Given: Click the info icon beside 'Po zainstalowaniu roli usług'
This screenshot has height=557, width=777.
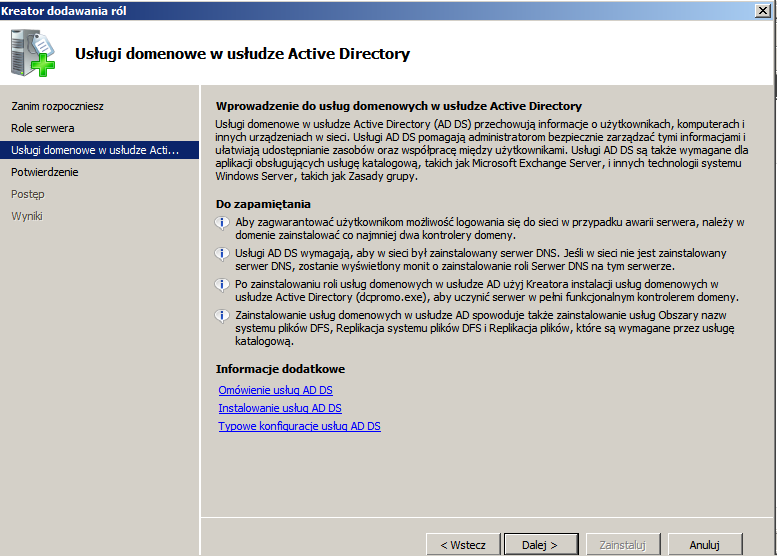Looking at the screenshot, I should tap(222, 284).
